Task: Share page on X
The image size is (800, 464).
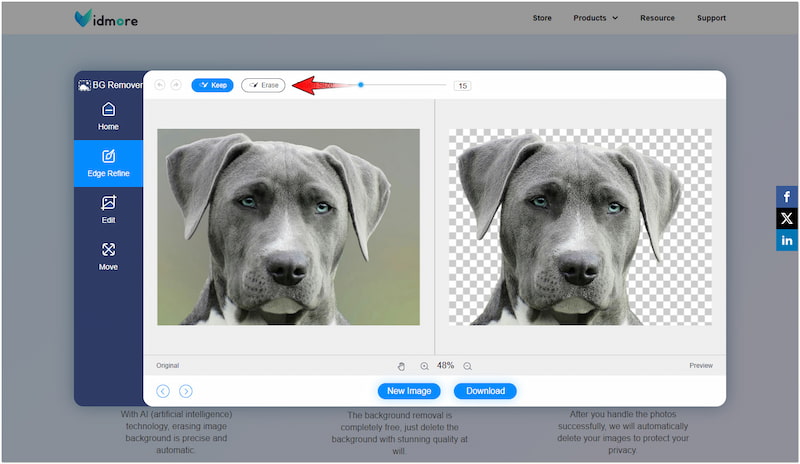Action: (x=787, y=218)
